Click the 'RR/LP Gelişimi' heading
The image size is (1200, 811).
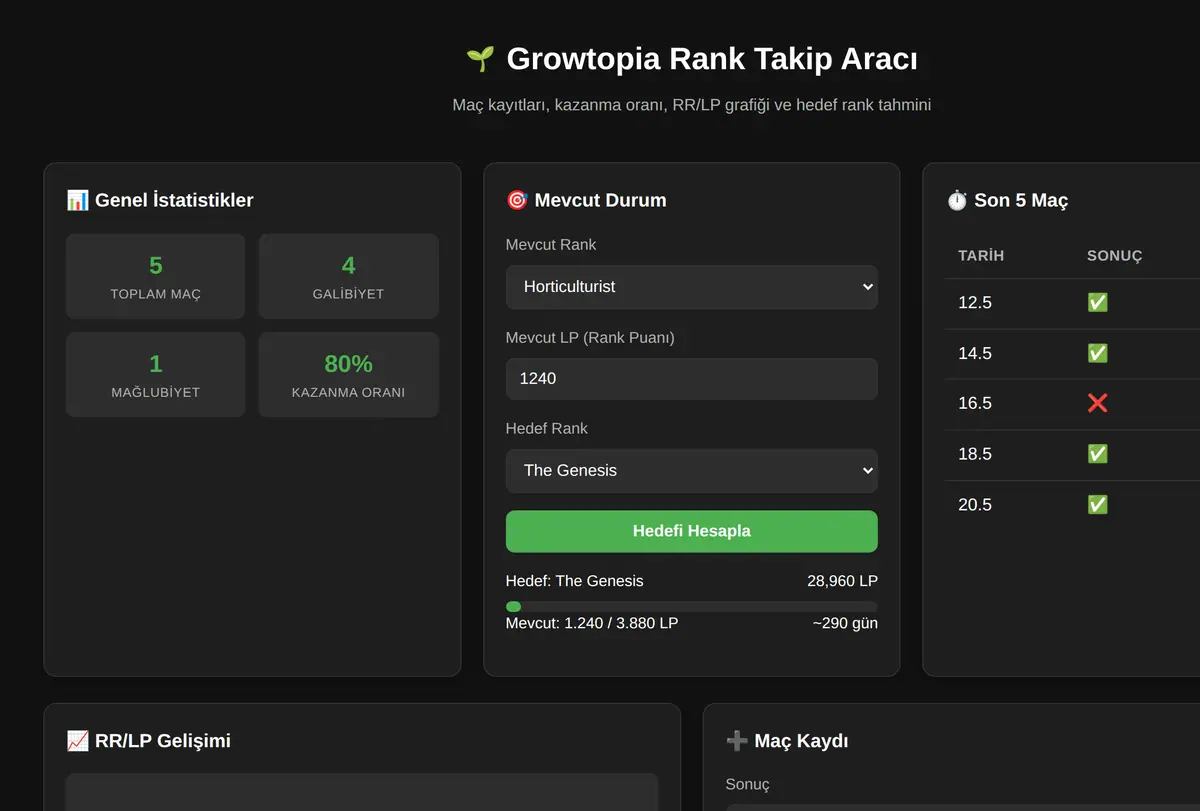[163, 741]
